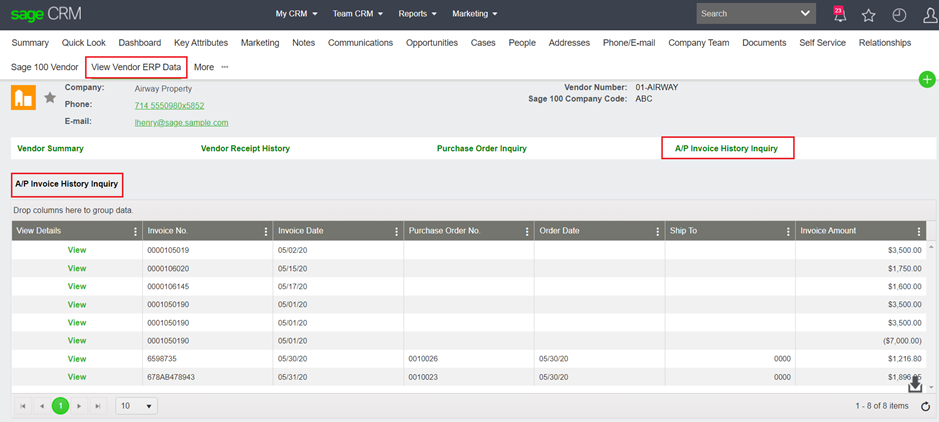Open the Relationships tab
This screenshot has width=939, height=422.
[x=885, y=42]
